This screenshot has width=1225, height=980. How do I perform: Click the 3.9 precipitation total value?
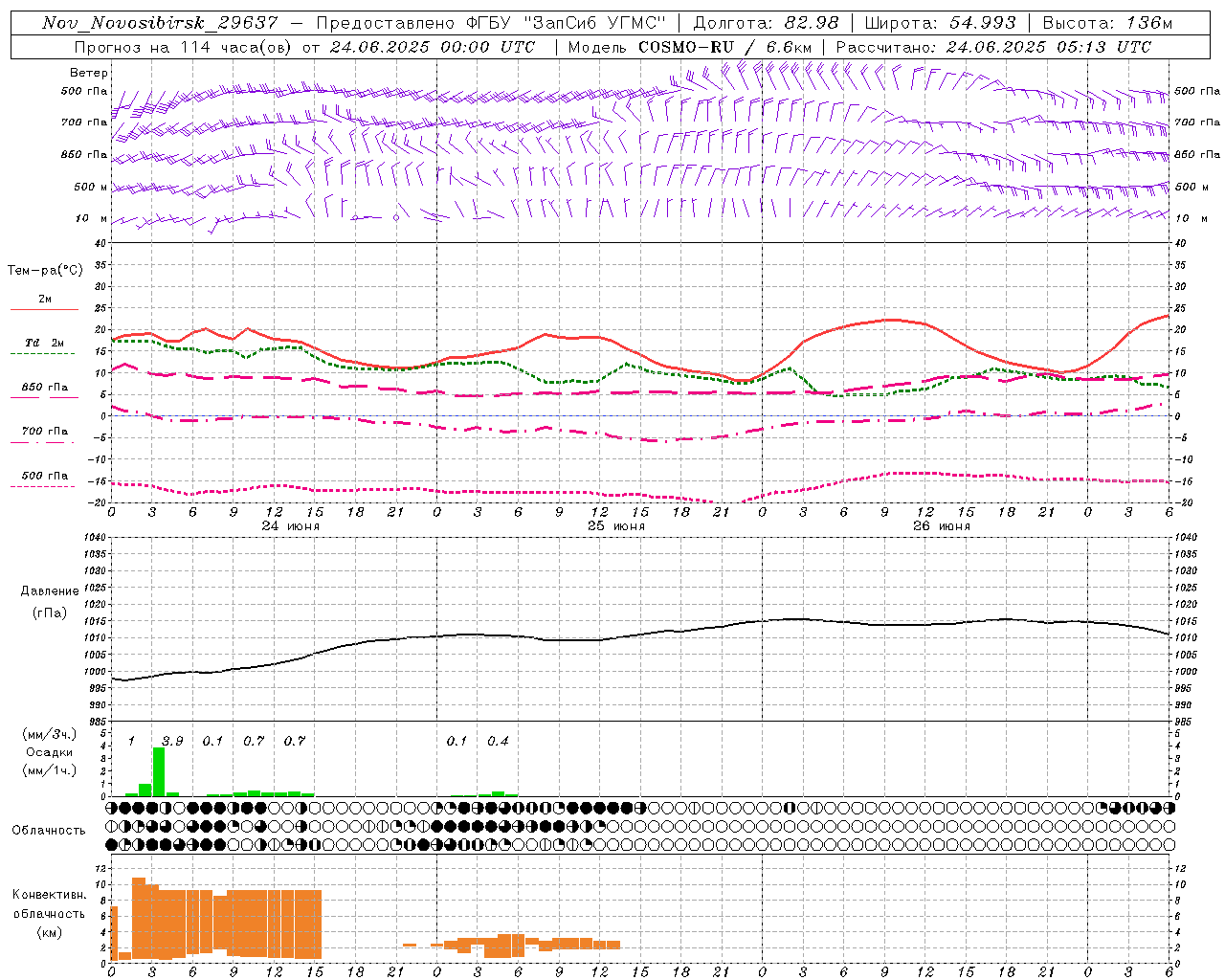[x=172, y=741]
